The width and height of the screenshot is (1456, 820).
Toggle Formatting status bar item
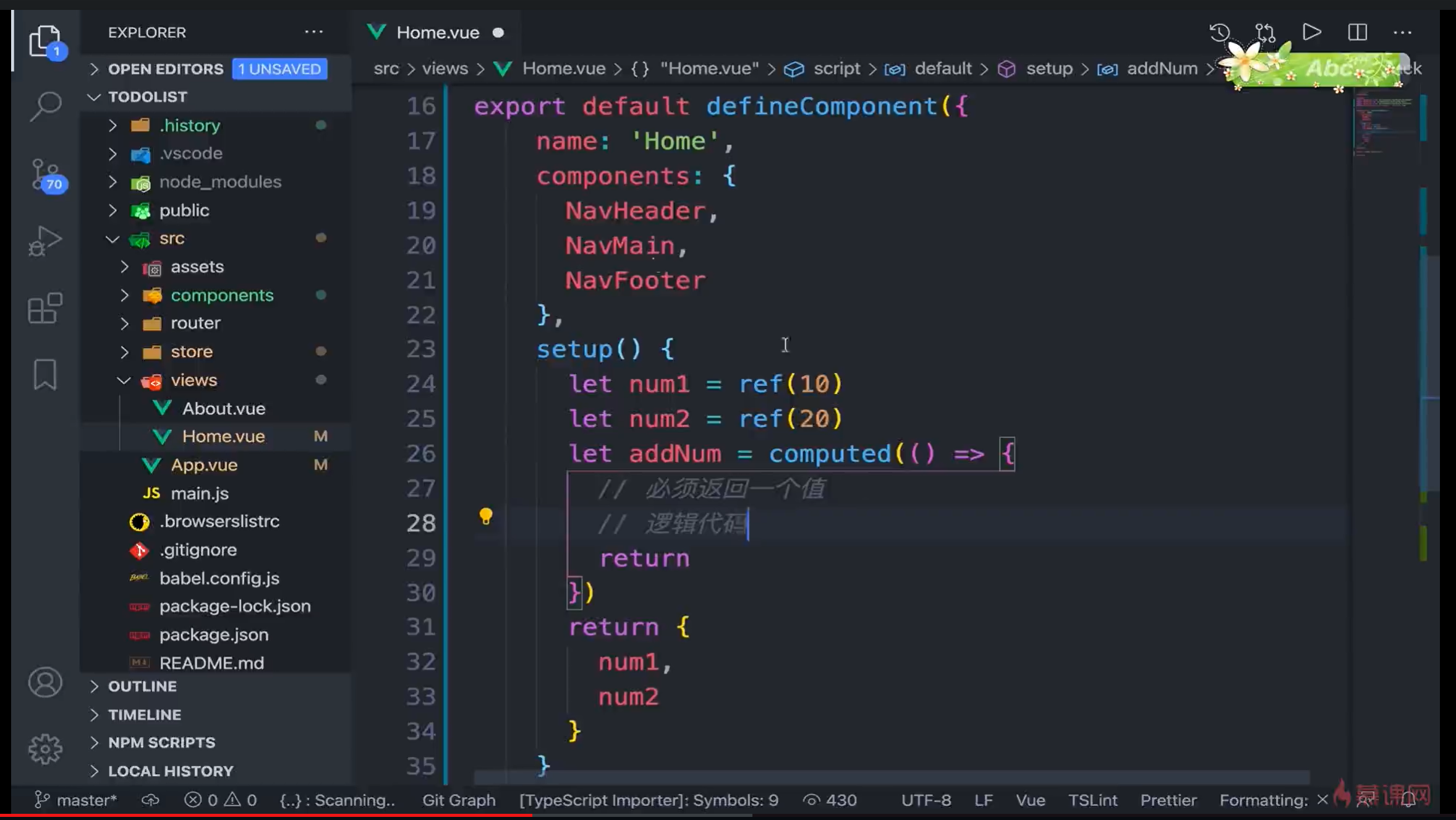tap(1264, 800)
